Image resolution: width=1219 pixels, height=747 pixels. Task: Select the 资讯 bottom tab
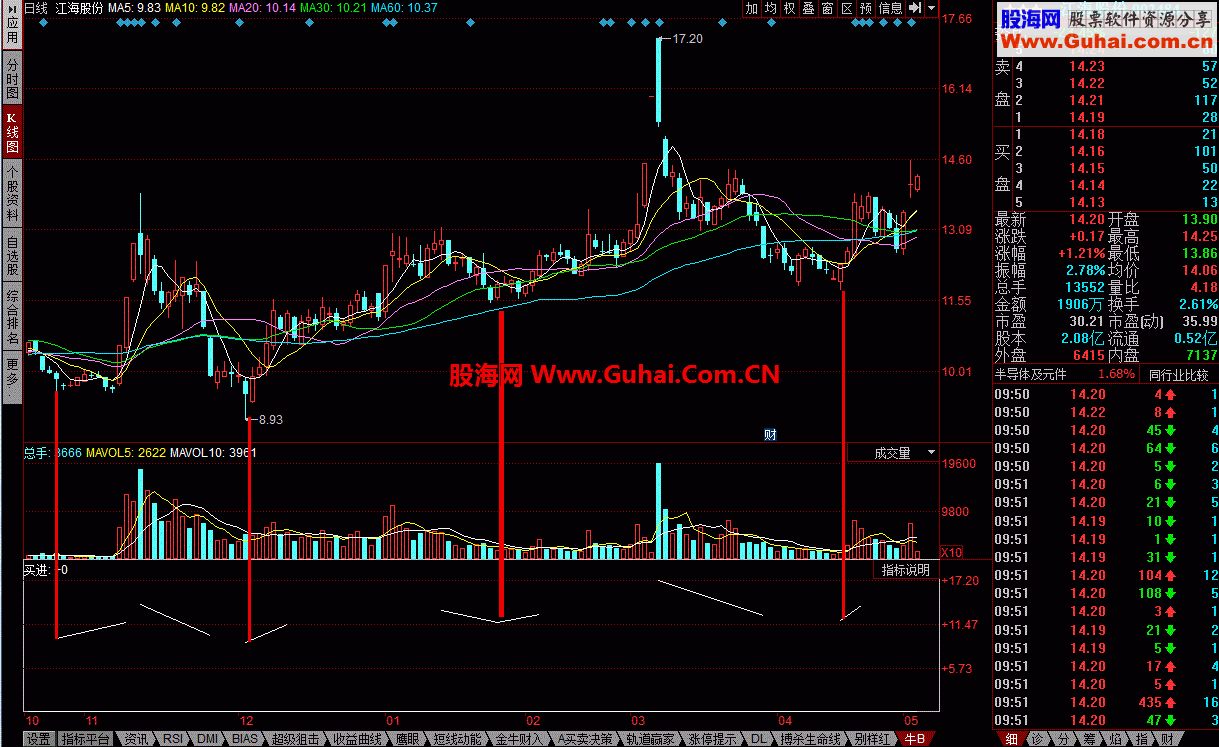(135, 739)
